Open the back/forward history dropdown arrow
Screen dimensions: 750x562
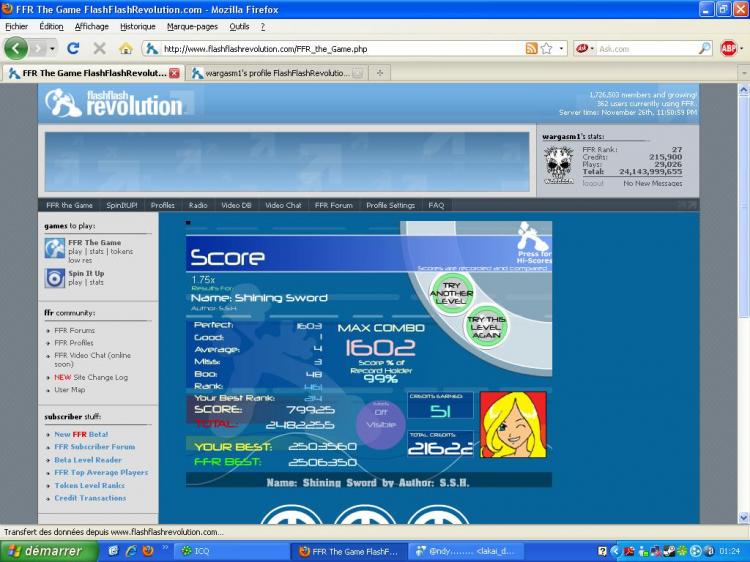51,48
